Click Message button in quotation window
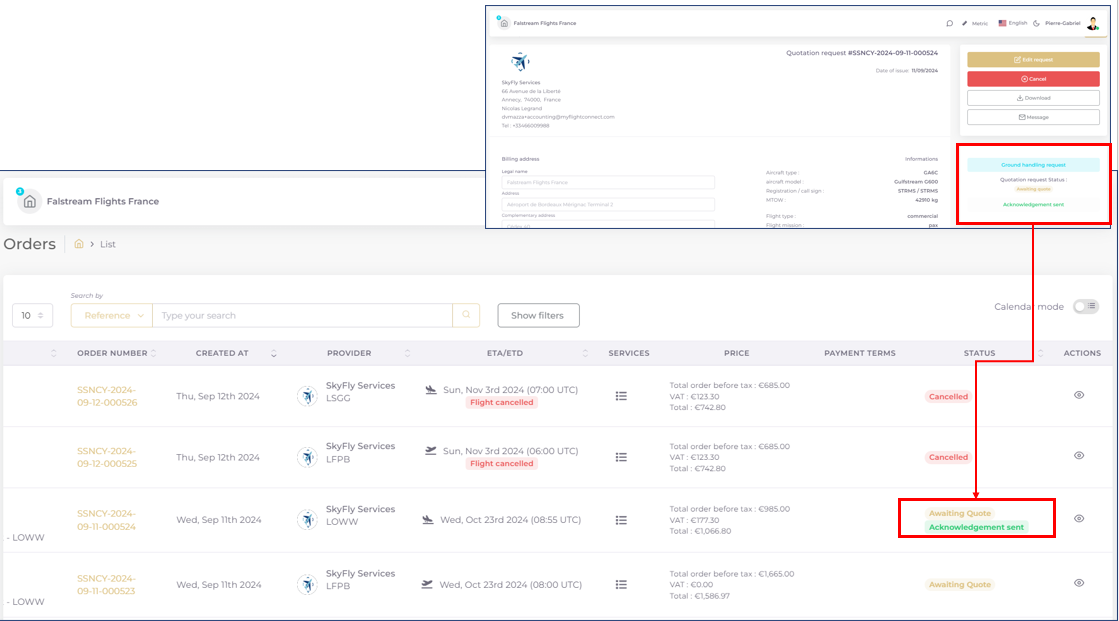Viewport: 1119px width, 621px height. [x=1033, y=117]
